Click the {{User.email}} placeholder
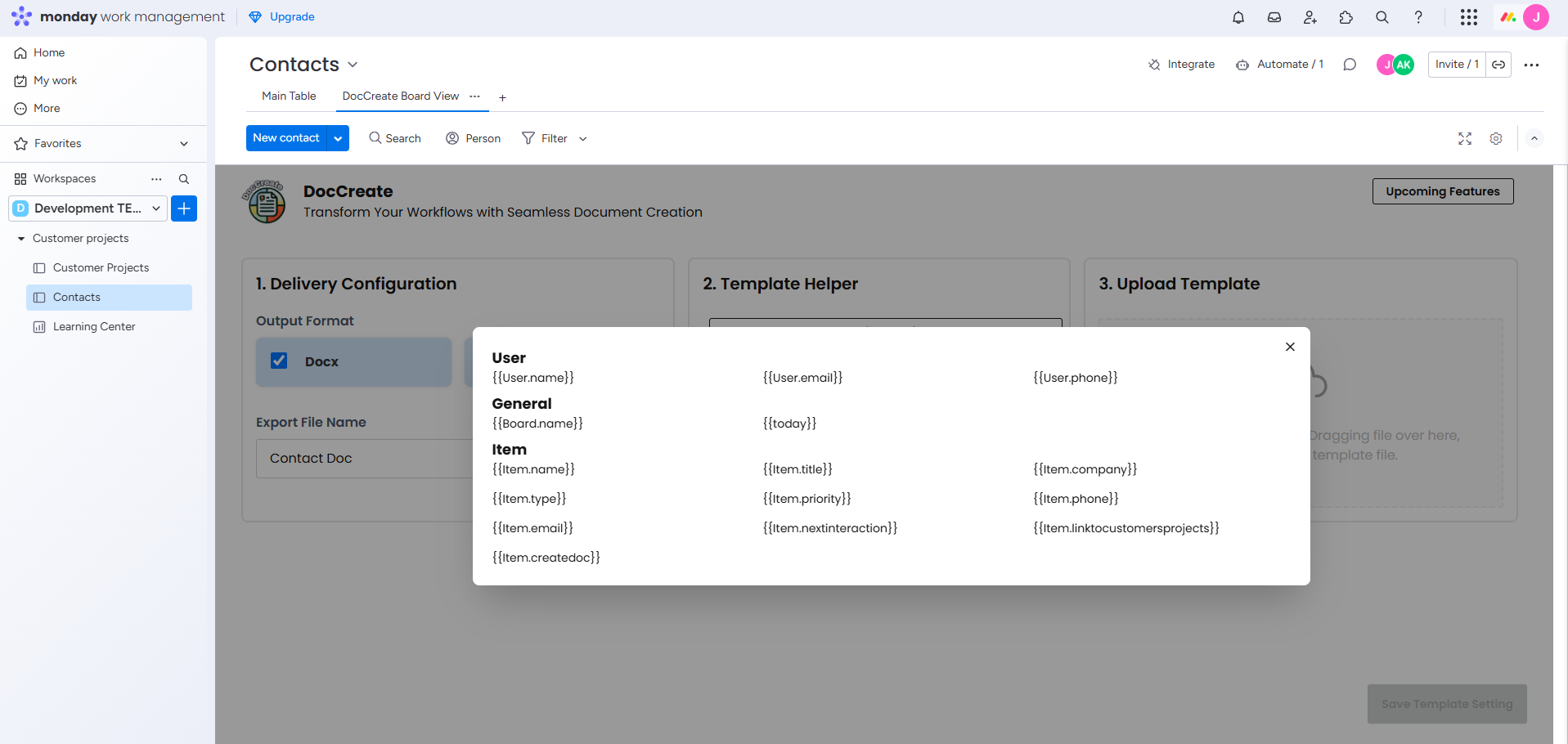The height and width of the screenshot is (744, 1568). tap(802, 378)
